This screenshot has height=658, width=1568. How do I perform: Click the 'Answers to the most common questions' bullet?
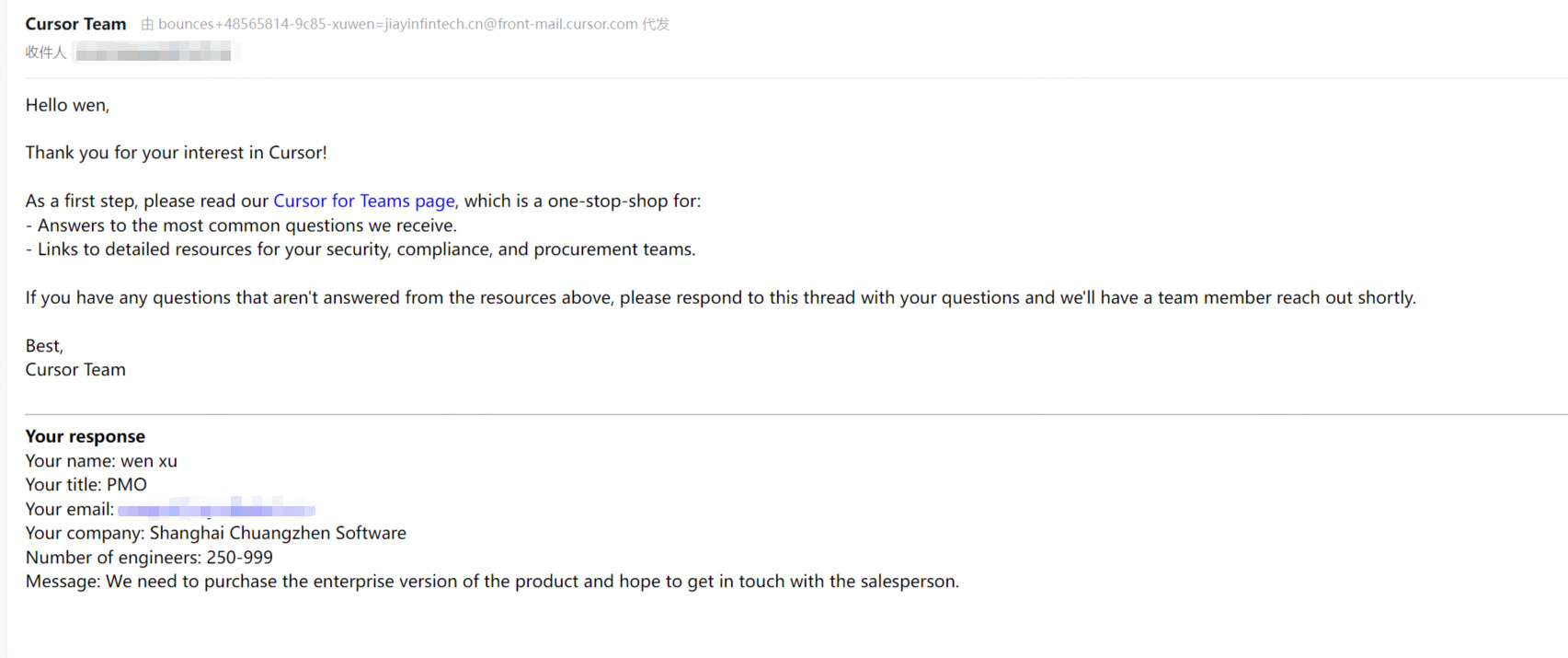point(241,225)
